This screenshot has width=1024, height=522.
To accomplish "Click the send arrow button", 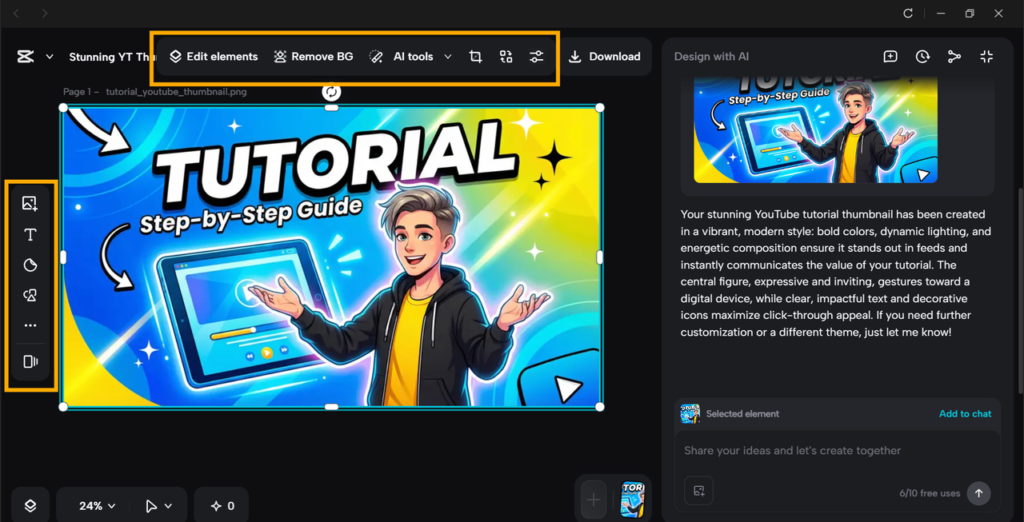I will 978,493.
